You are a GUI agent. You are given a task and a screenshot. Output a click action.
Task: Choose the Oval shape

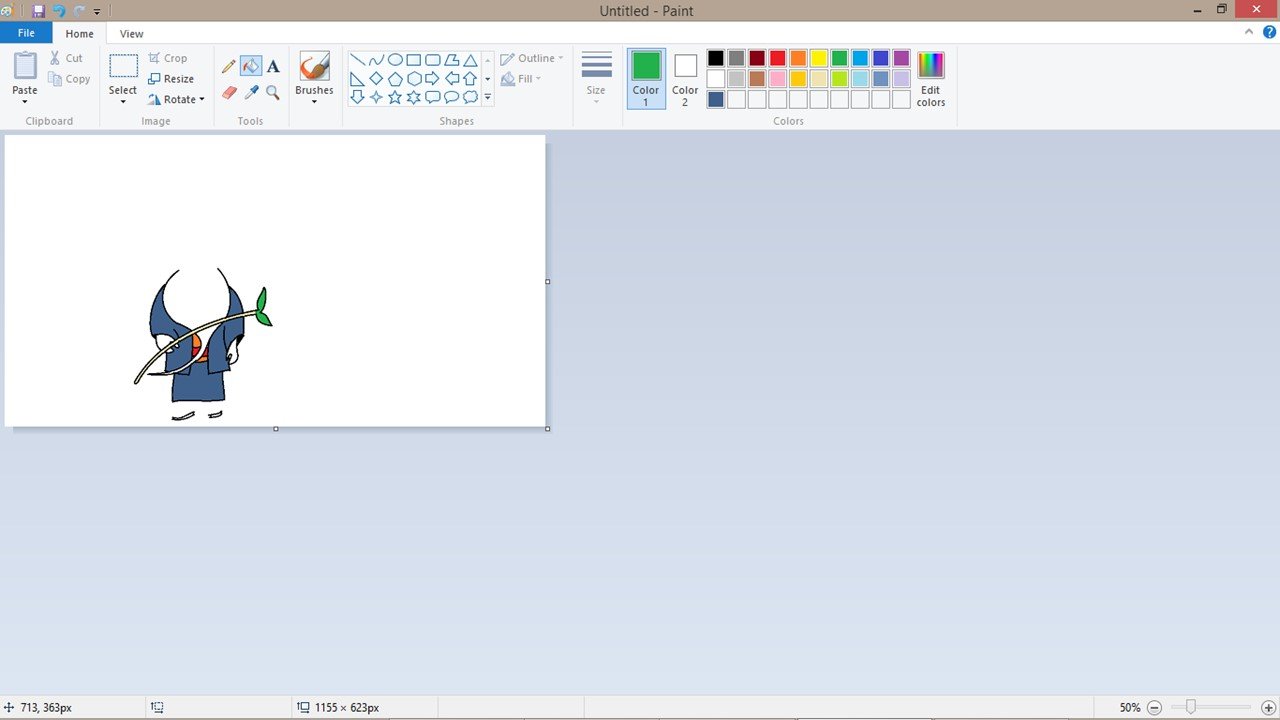tap(395, 60)
